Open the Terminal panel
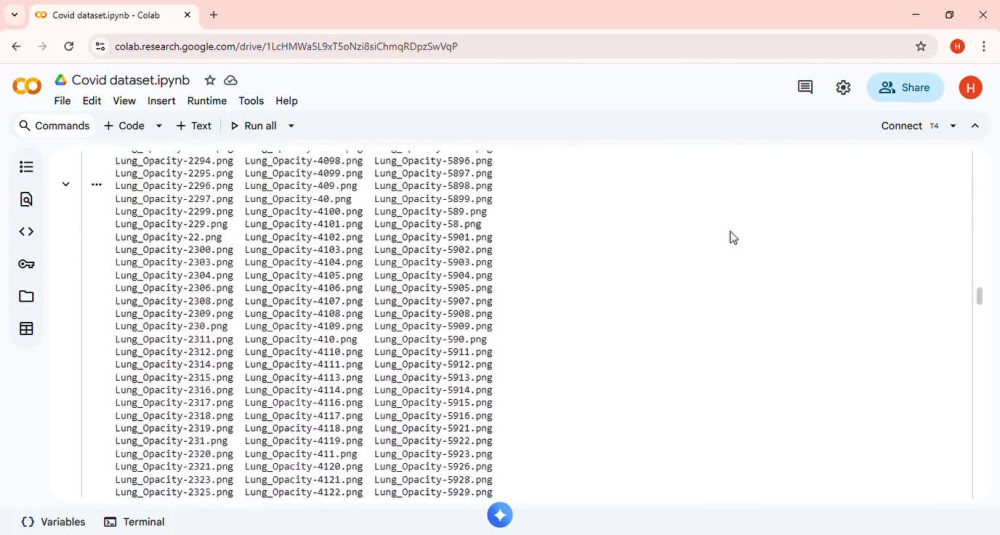Viewport: 1000px width, 535px height. point(135,522)
